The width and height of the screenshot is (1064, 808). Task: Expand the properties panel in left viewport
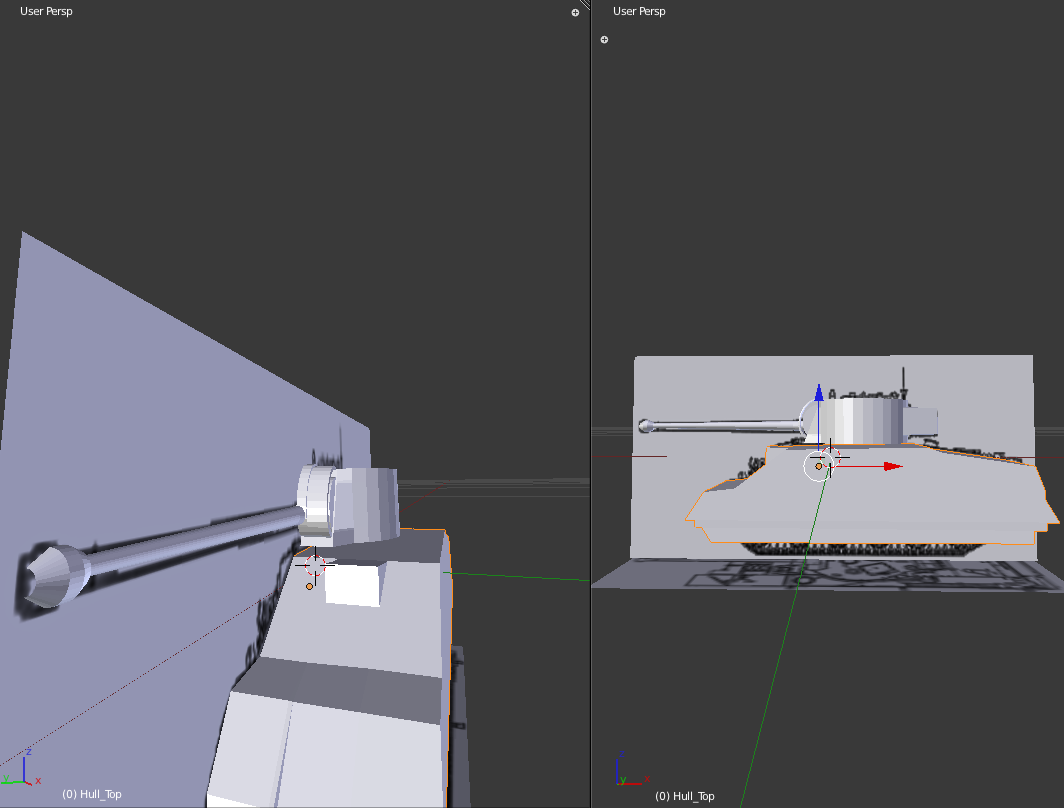575,13
